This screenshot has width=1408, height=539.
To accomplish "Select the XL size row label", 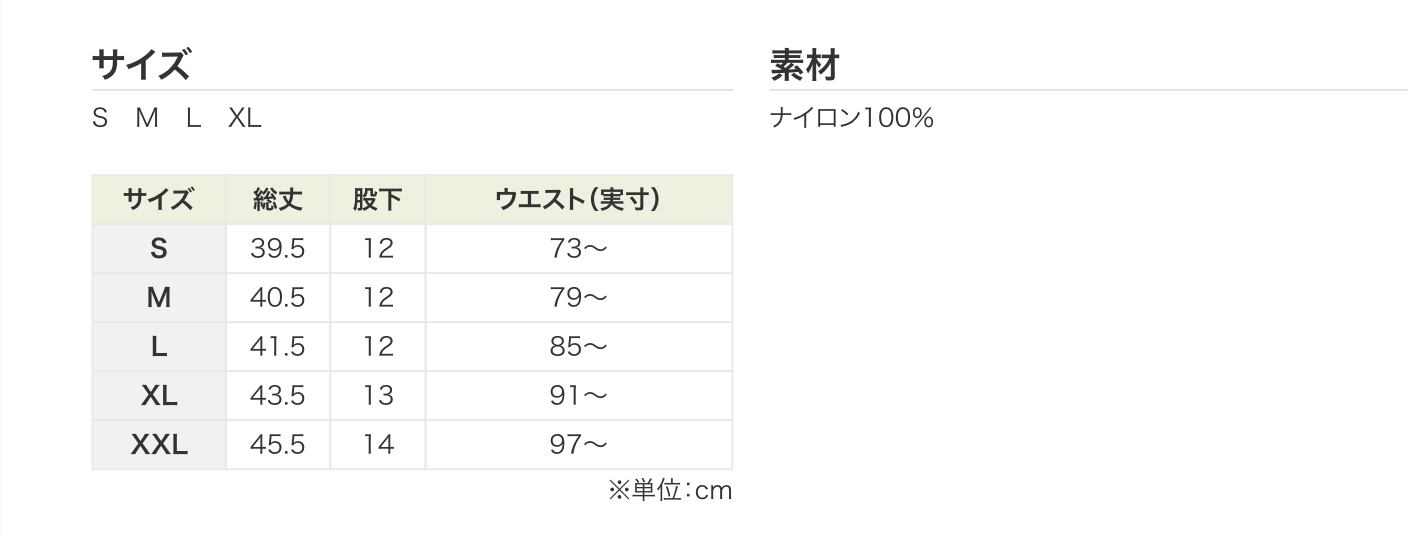I will [x=159, y=396].
